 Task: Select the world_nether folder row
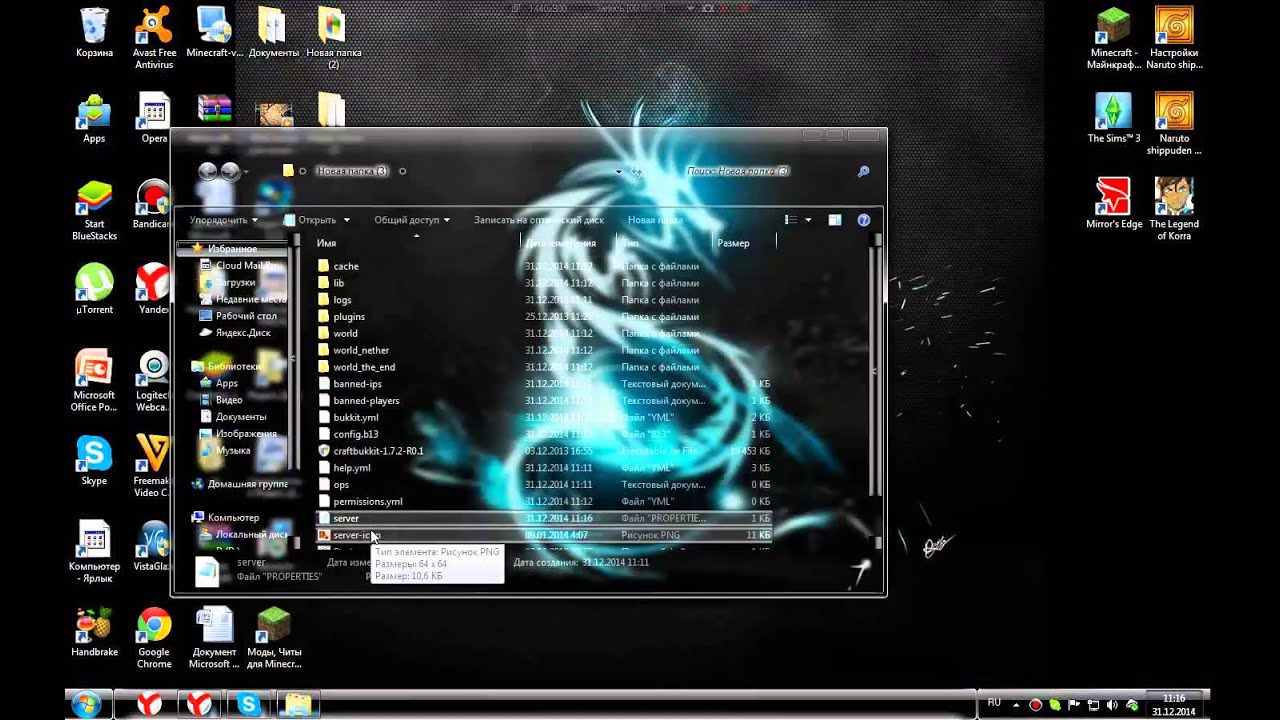click(x=544, y=350)
